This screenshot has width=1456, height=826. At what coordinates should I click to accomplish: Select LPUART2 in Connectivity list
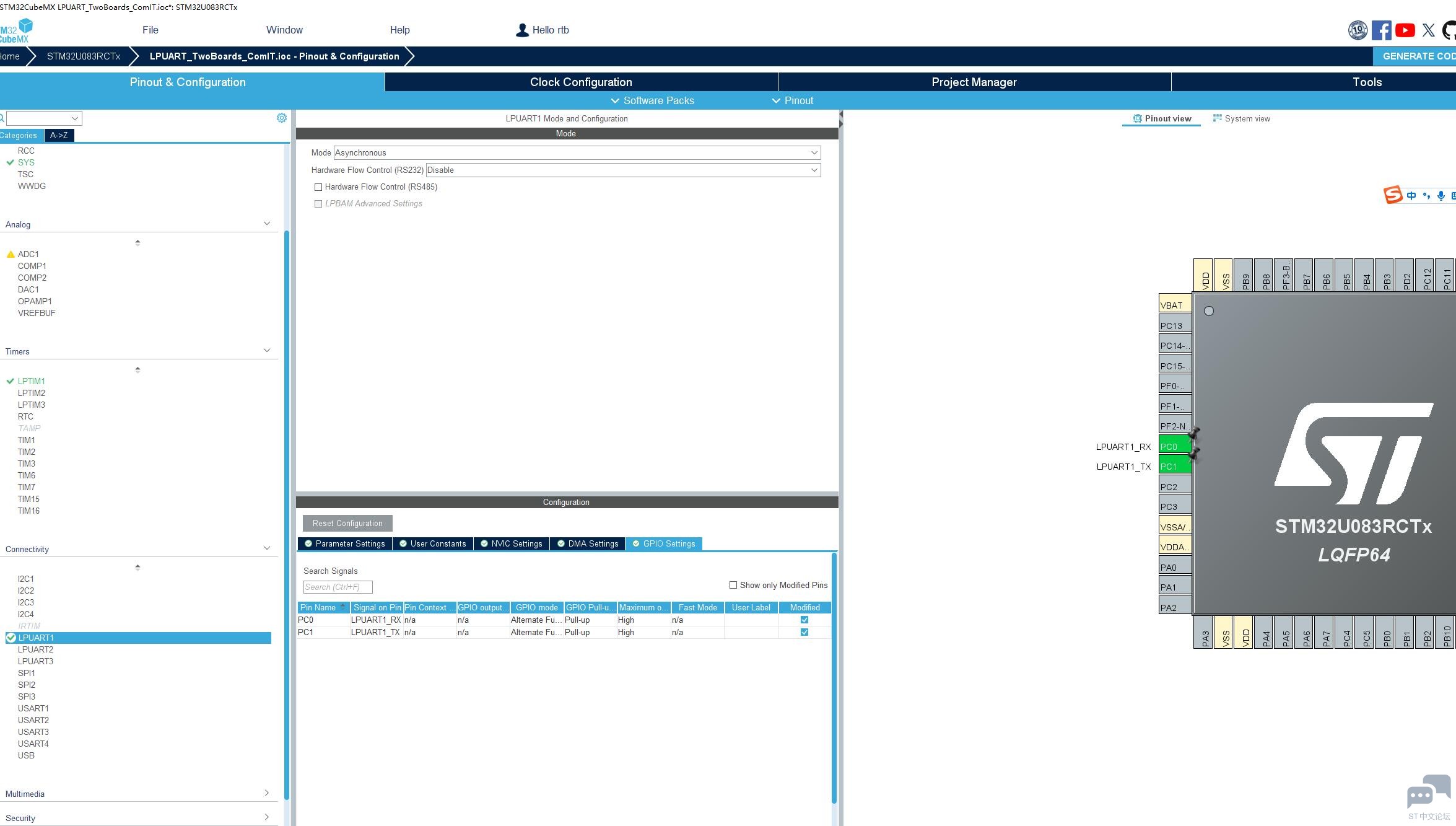click(x=35, y=649)
